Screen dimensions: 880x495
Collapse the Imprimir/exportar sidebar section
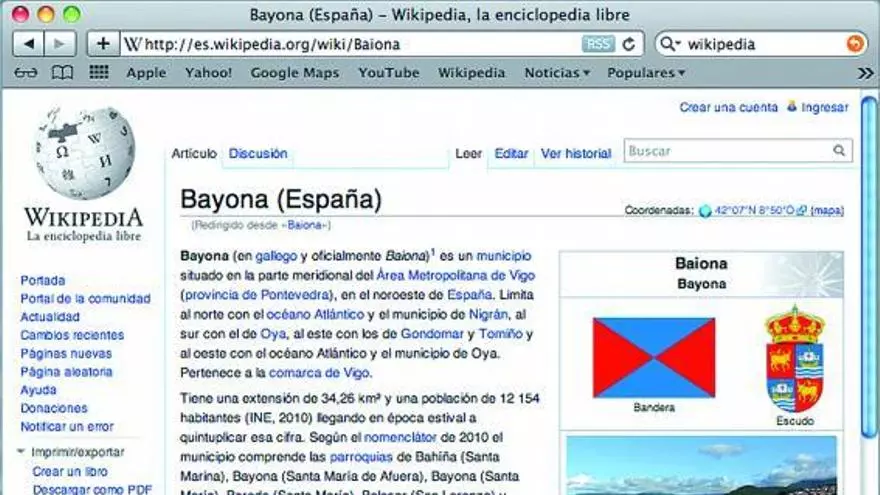pos(21,452)
